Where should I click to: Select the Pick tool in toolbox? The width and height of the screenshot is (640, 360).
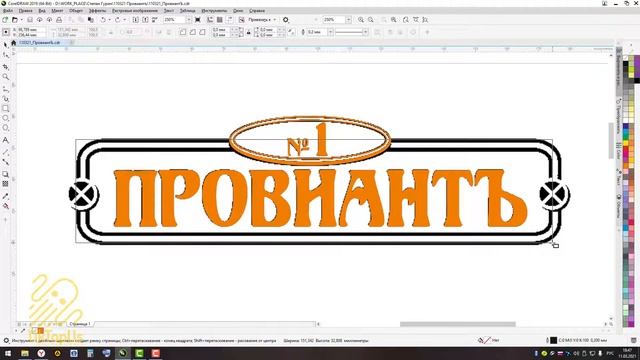5,44
